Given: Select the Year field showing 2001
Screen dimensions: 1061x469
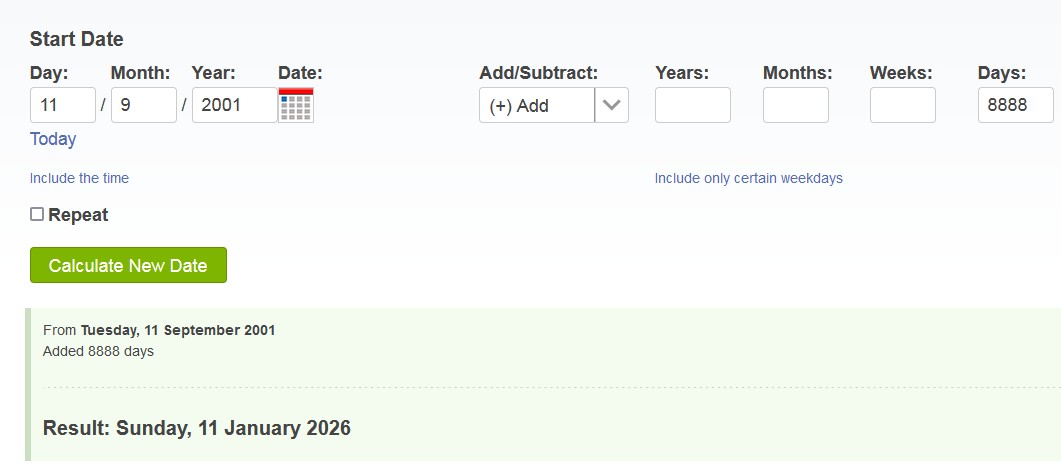Looking at the screenshot, I should pyautogui.click(x=234, y=105).
